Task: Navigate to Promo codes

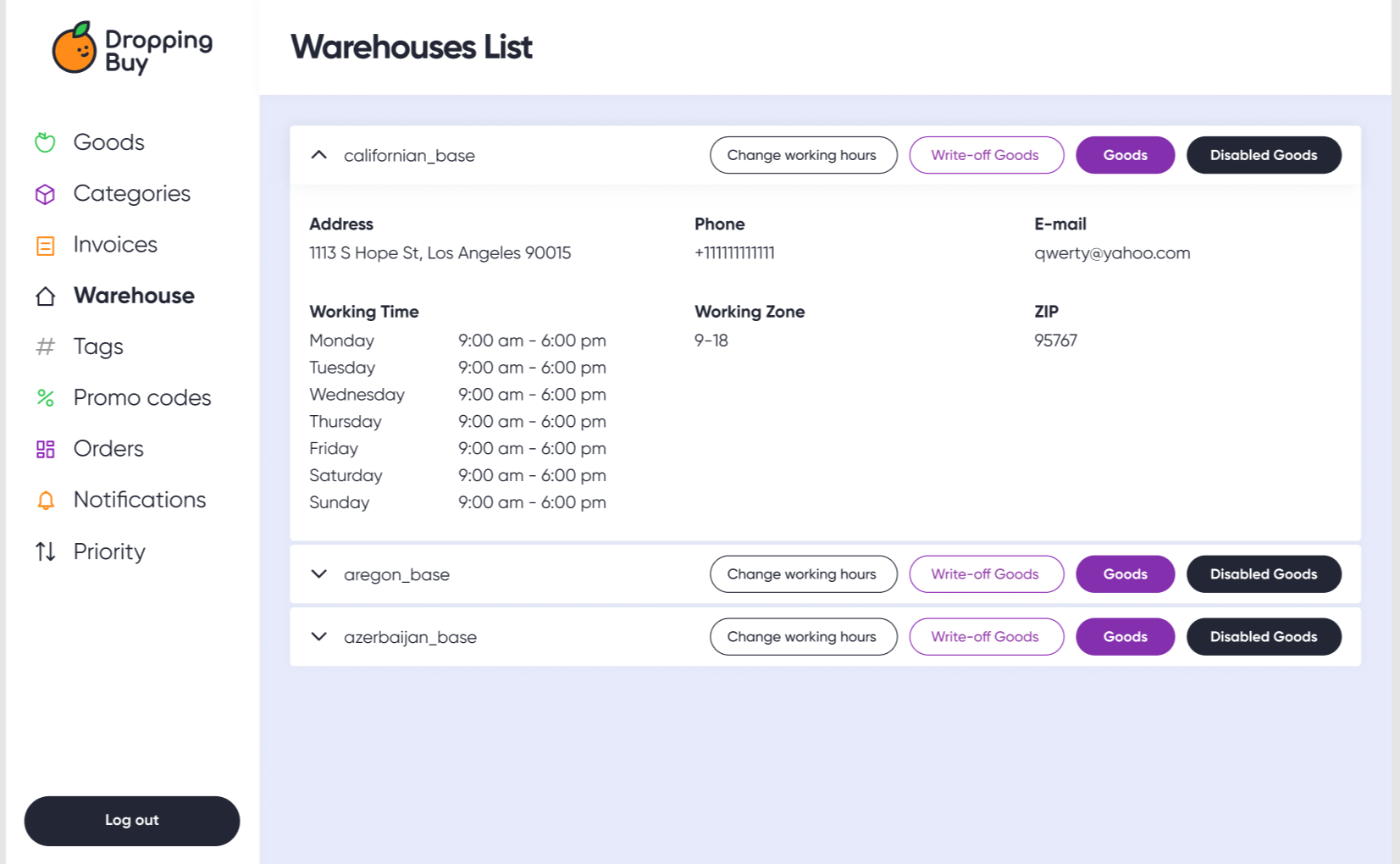Action: coord(142,397)
